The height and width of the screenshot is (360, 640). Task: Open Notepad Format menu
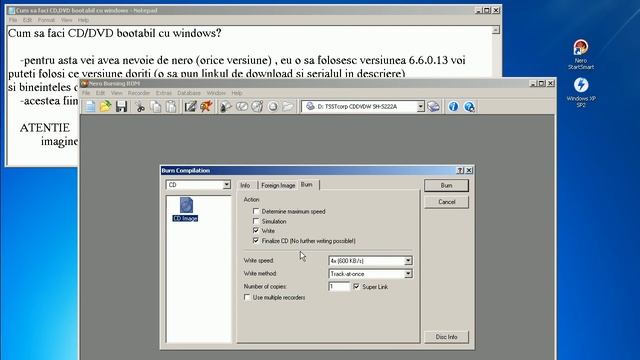(46, 20)
